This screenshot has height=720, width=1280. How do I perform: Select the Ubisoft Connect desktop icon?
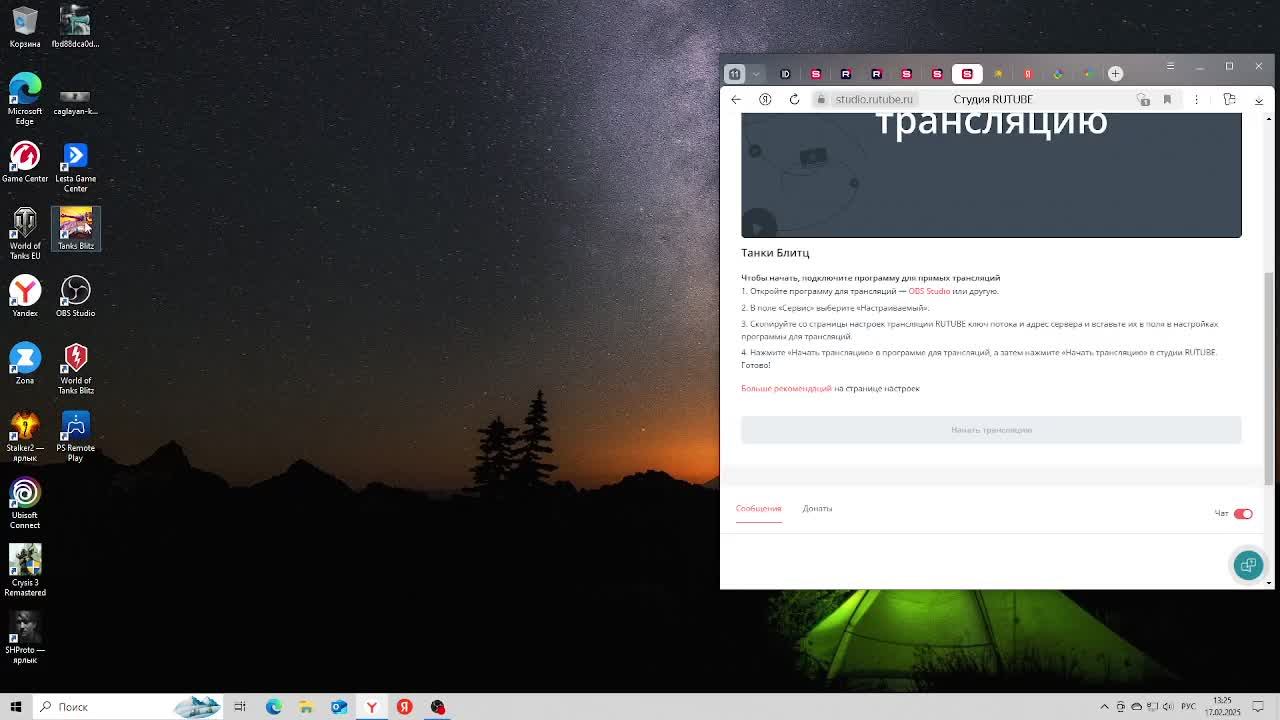pyautogui.click(x=25, y=503)
